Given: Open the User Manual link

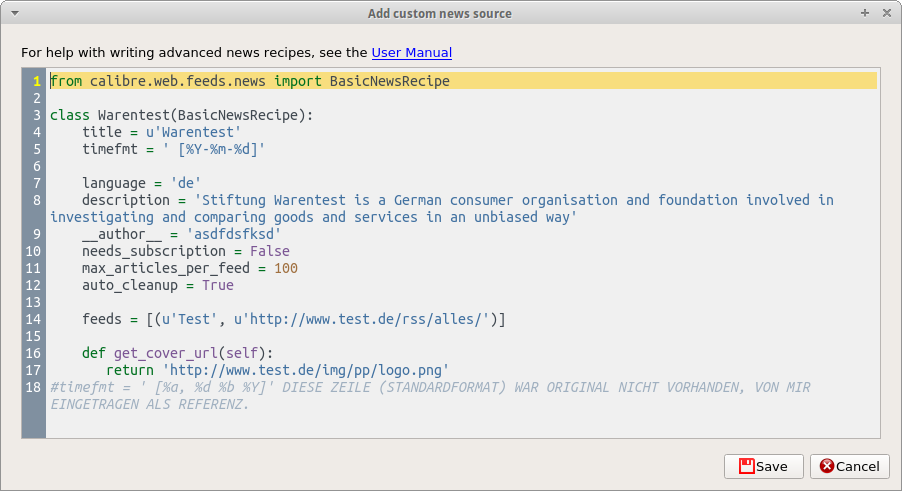Looking at the screenshot, I should 411,52.
